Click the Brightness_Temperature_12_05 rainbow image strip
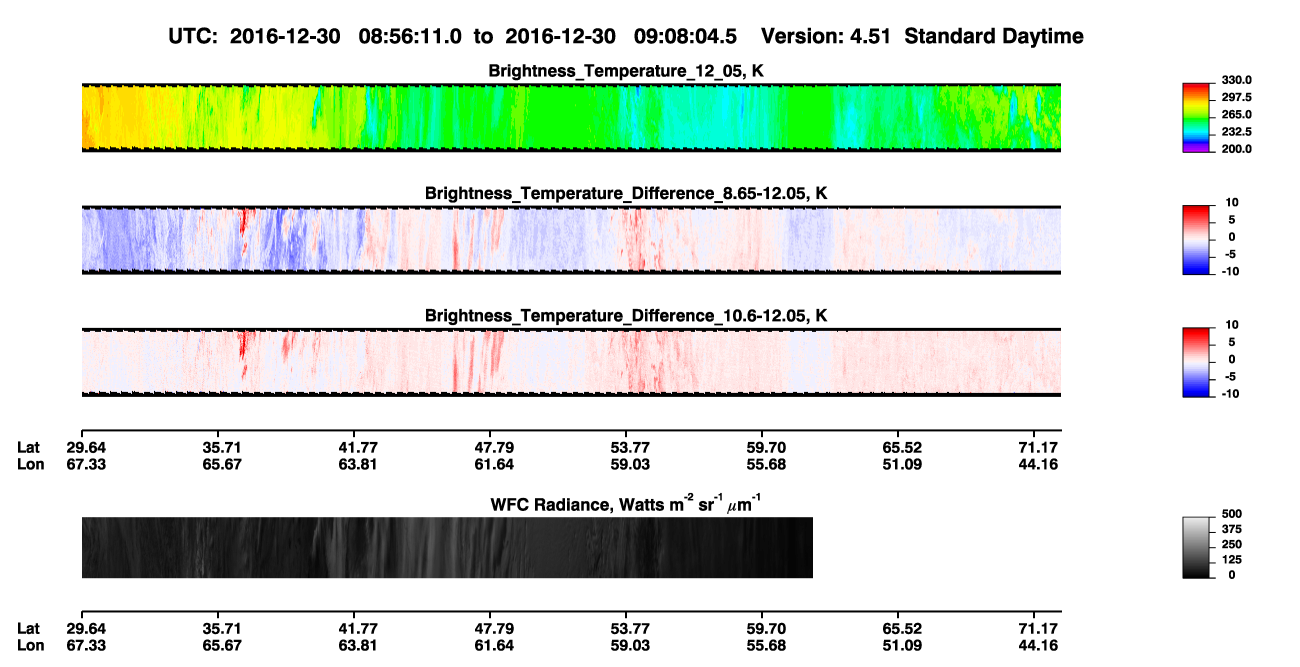 (571, 117)
